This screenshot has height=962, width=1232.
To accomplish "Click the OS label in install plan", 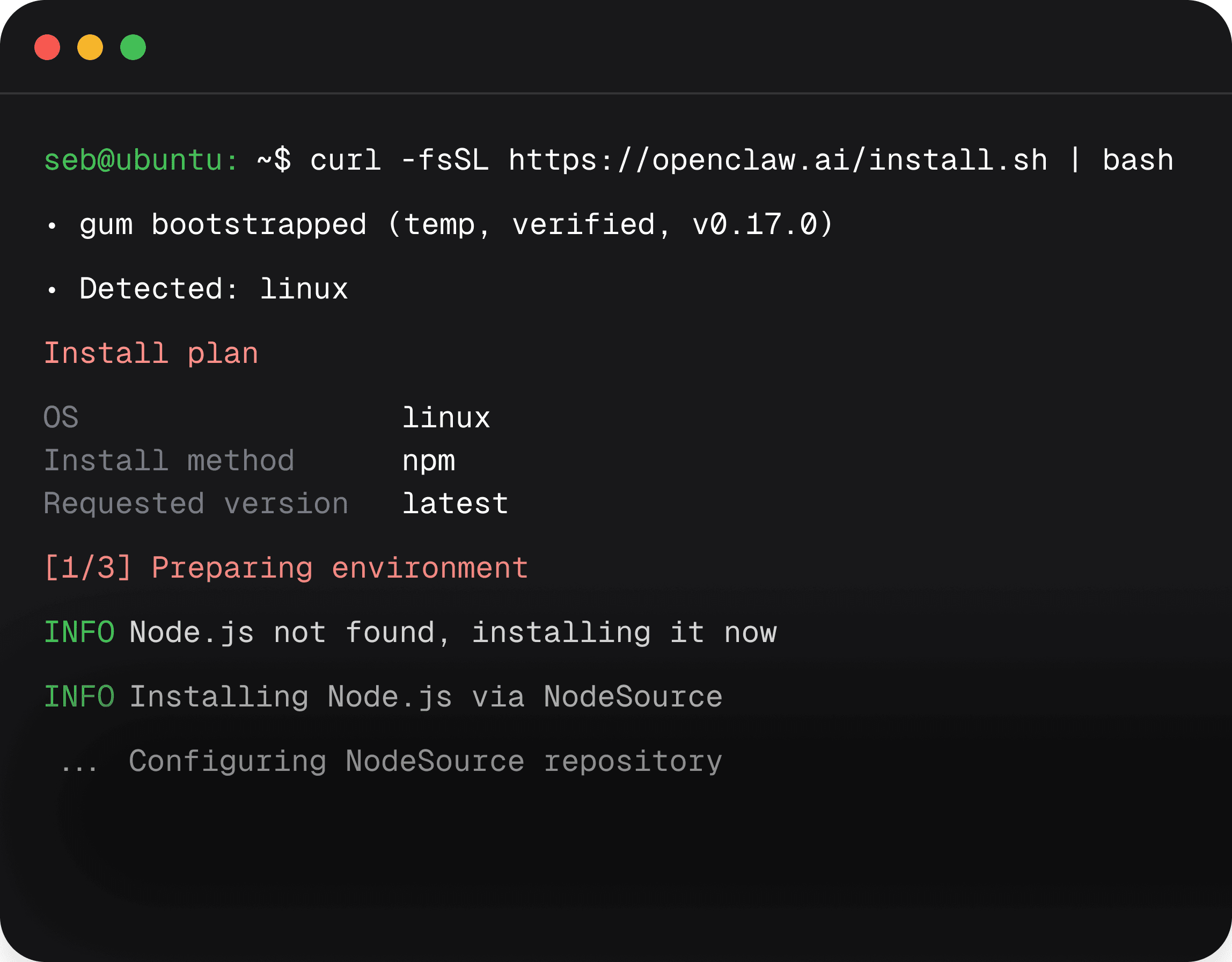I will click(61, 418).
